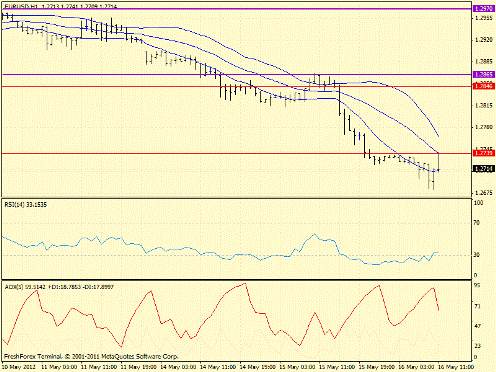
Task: Click the 15 May 03:00 time label
Action: pyautogui.click(x=297, y=367)
